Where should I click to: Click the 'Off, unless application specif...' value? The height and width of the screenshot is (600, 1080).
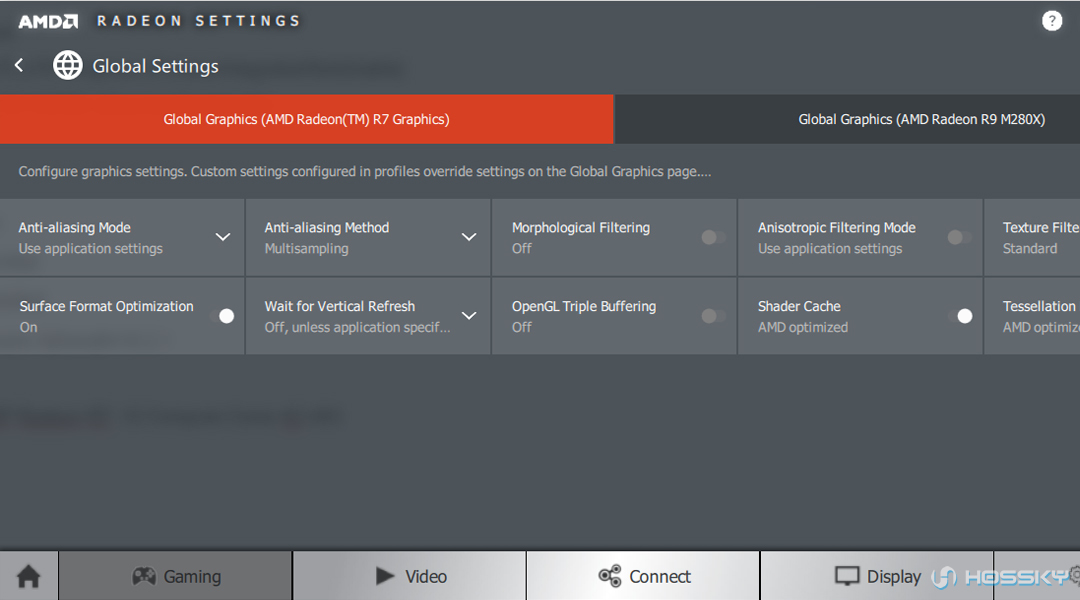[357, 327]
